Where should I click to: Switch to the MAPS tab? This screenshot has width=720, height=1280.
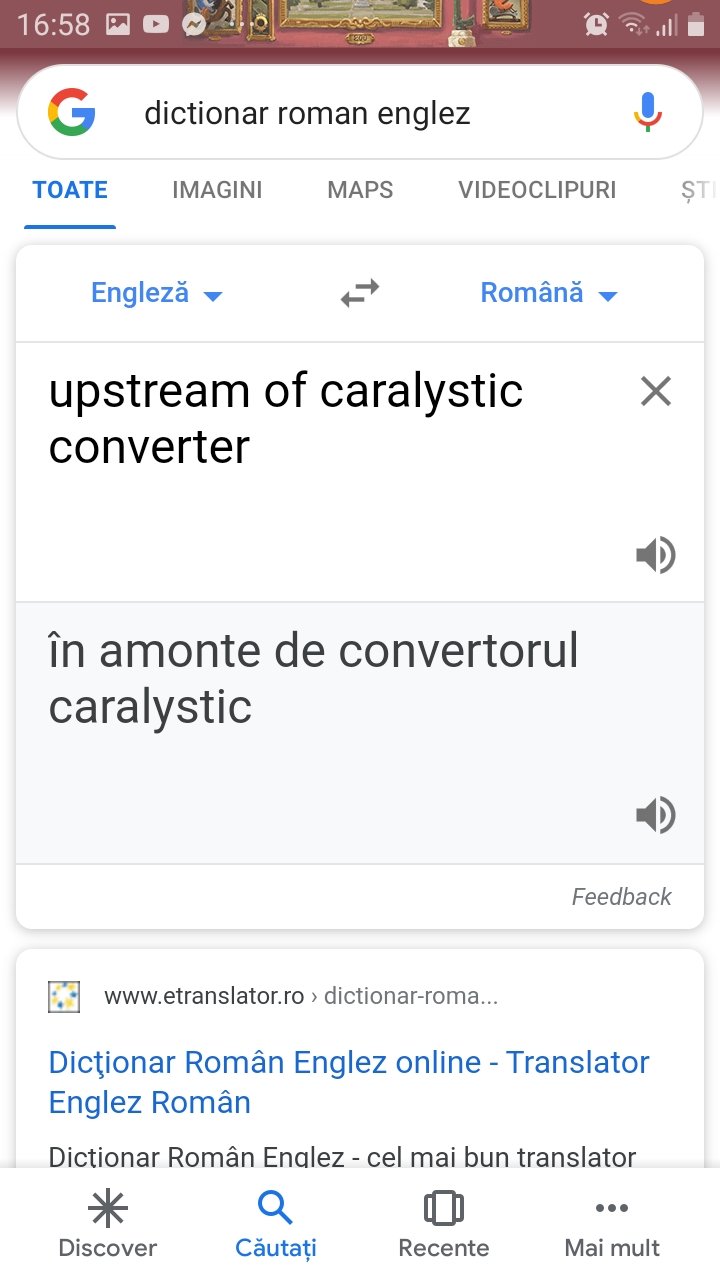coord(360,190)
